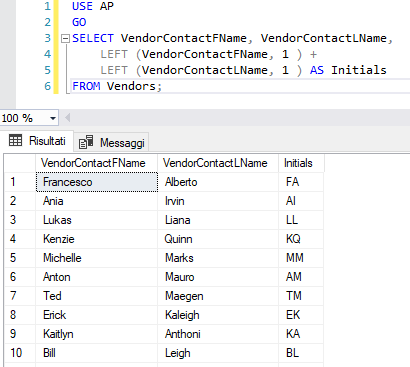Click the Initials alias in the query
Image resolution: width=410 pixels, height=367 pixels.
click(x=359, y=70)
